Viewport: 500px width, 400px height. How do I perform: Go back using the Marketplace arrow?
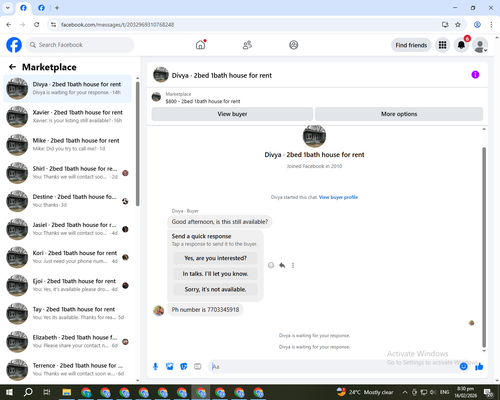point(12,67)
